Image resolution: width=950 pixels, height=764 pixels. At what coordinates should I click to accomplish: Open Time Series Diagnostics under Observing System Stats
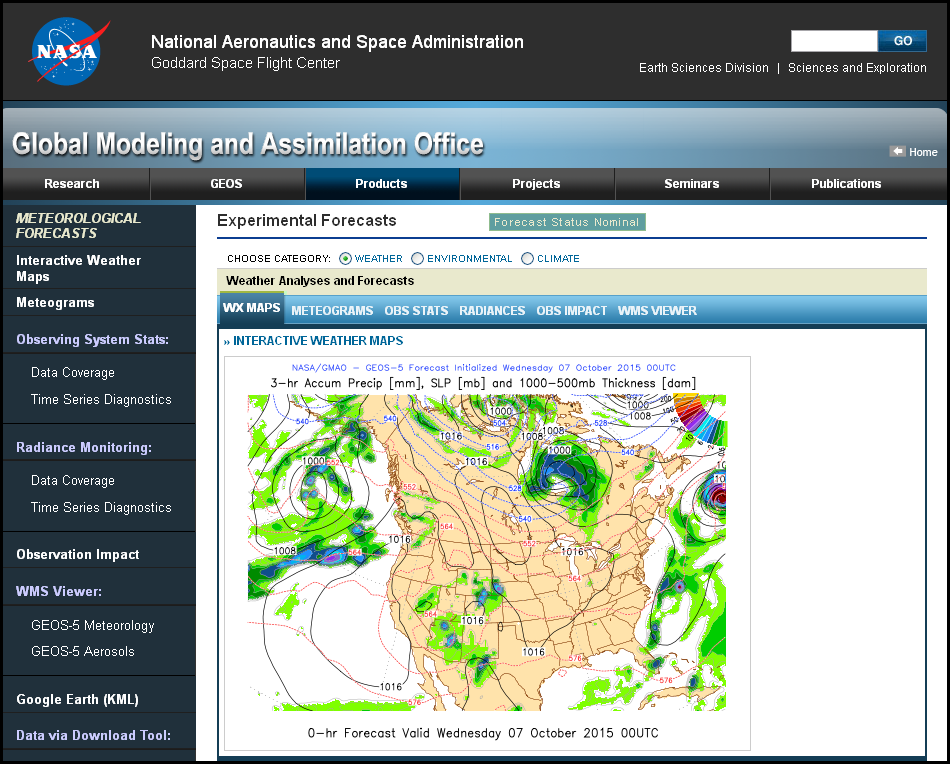click(x=101, y=400)
